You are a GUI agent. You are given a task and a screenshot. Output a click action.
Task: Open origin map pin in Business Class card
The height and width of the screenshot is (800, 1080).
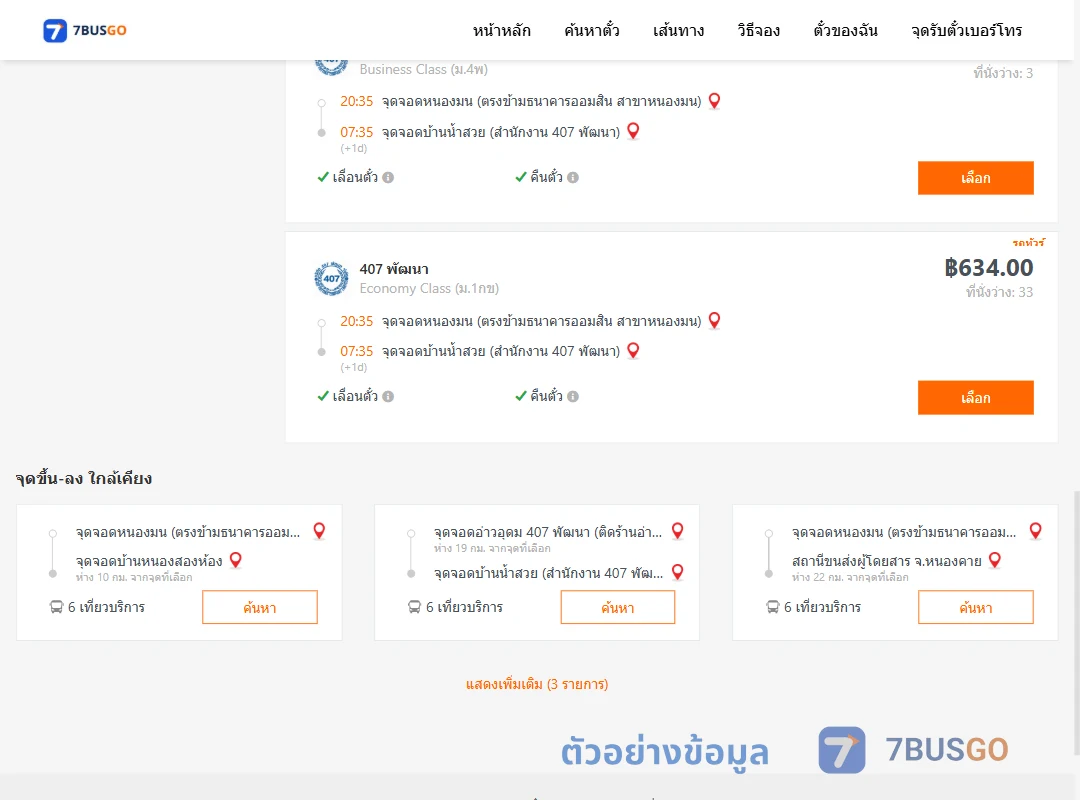coord(714,101)
